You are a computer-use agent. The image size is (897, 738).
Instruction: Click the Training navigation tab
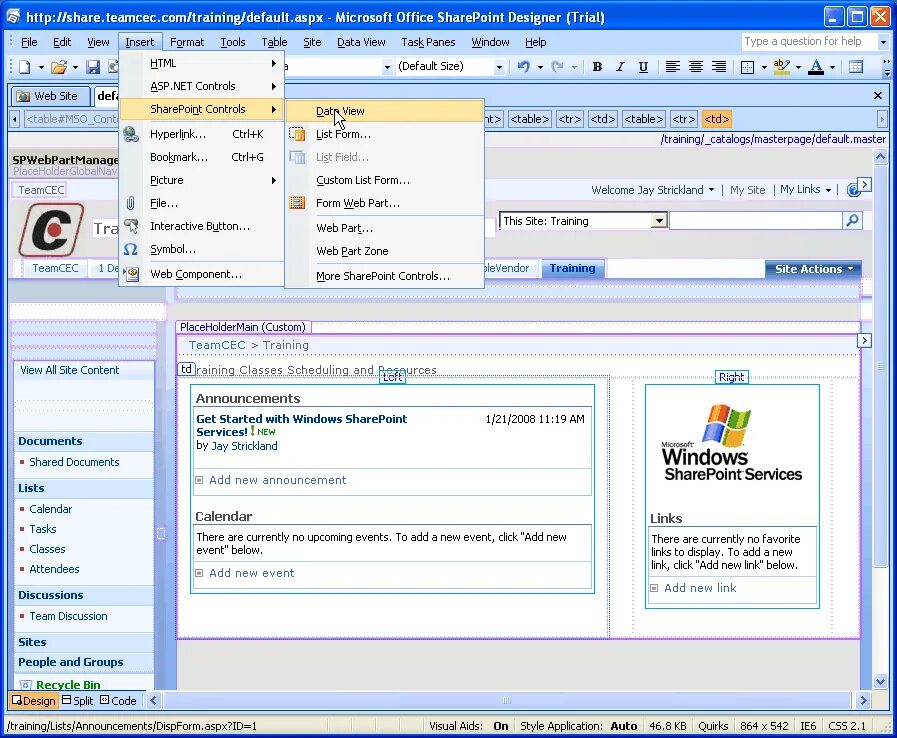point(572,268)
